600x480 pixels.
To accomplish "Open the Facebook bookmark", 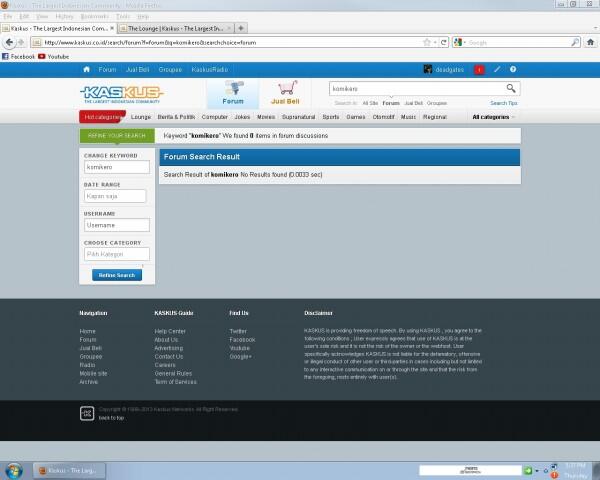I will 18,56.
